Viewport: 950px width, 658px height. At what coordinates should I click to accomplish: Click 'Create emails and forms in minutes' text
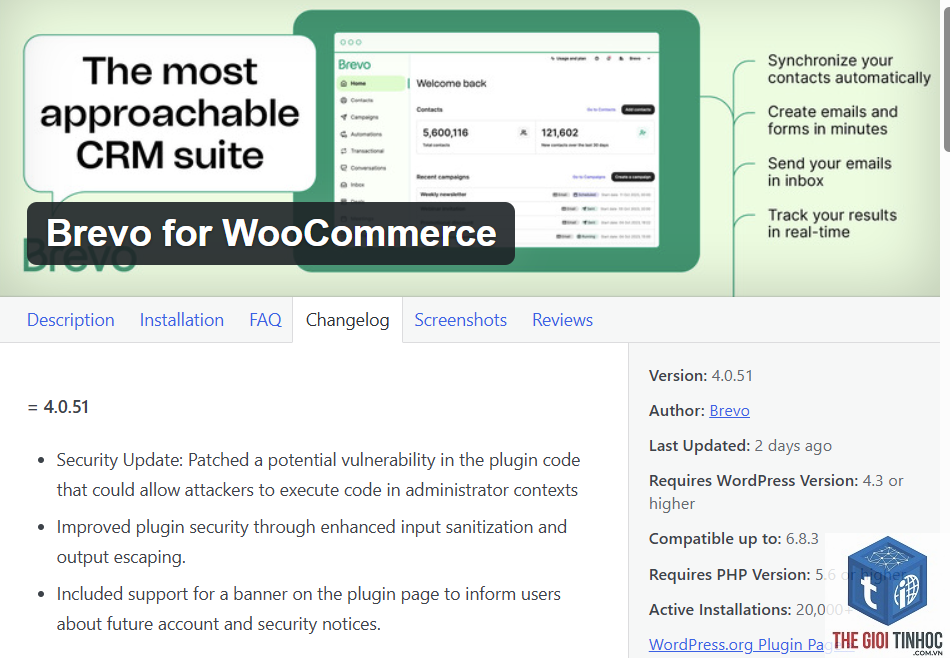click(x=832, y=120)
